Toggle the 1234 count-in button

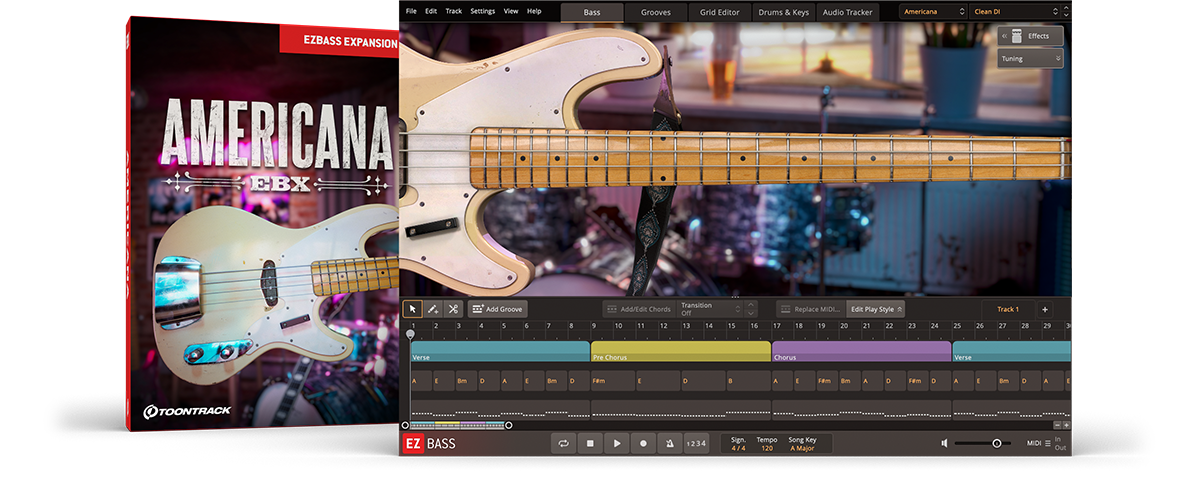pos(696,443)
